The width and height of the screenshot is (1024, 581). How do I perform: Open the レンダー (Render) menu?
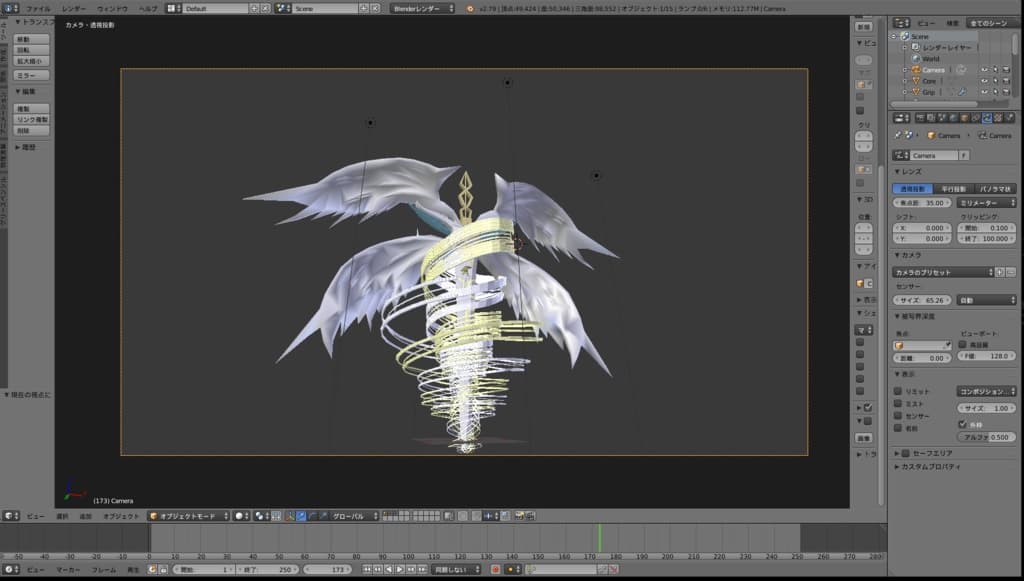(73, 8)
